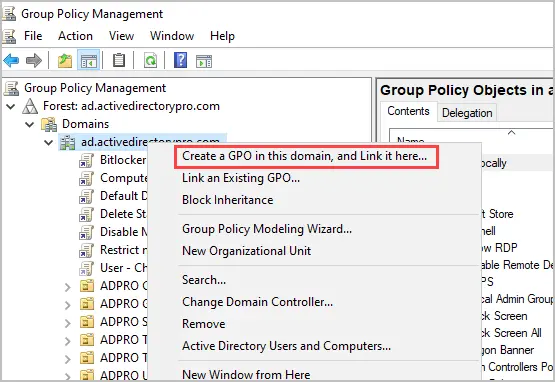Expand the ADPRO U OU
Viewport: 555px width, 382px height.
point(68,376)
